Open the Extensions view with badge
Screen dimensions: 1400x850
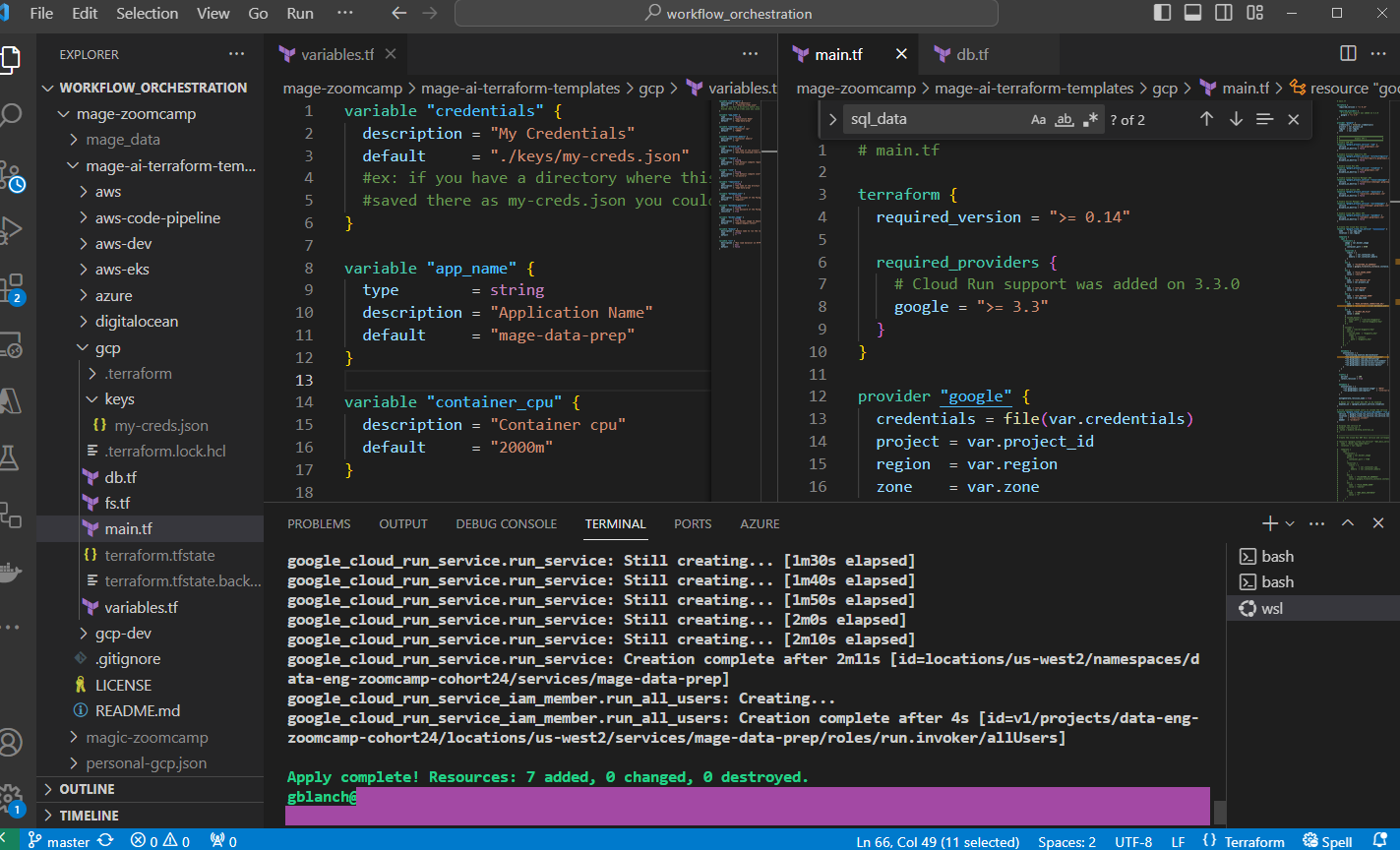click(x=10, y=288)
